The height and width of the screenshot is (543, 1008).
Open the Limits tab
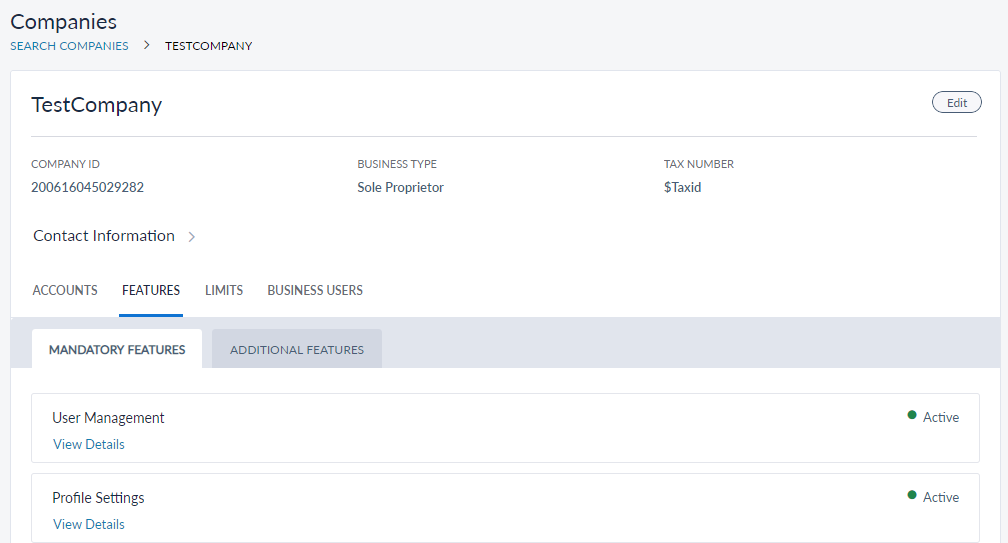224,291
